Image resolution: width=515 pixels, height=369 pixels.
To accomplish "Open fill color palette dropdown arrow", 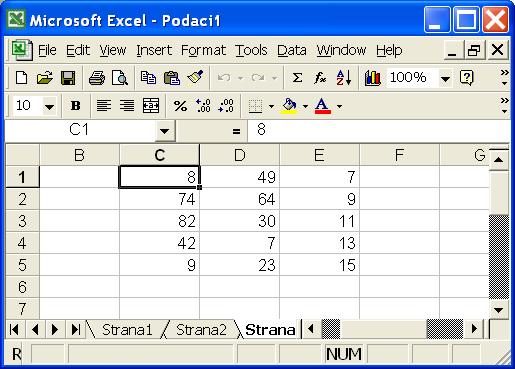I will click(305, 107).
